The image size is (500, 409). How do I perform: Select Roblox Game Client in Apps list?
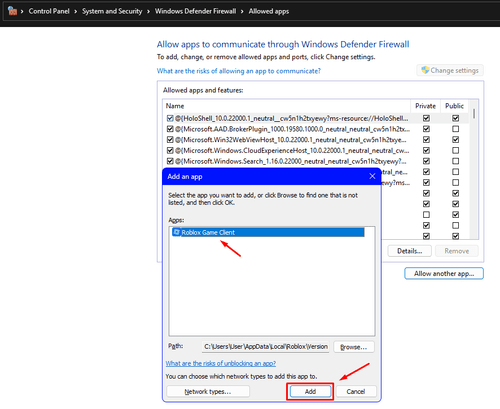click(268, 232)
